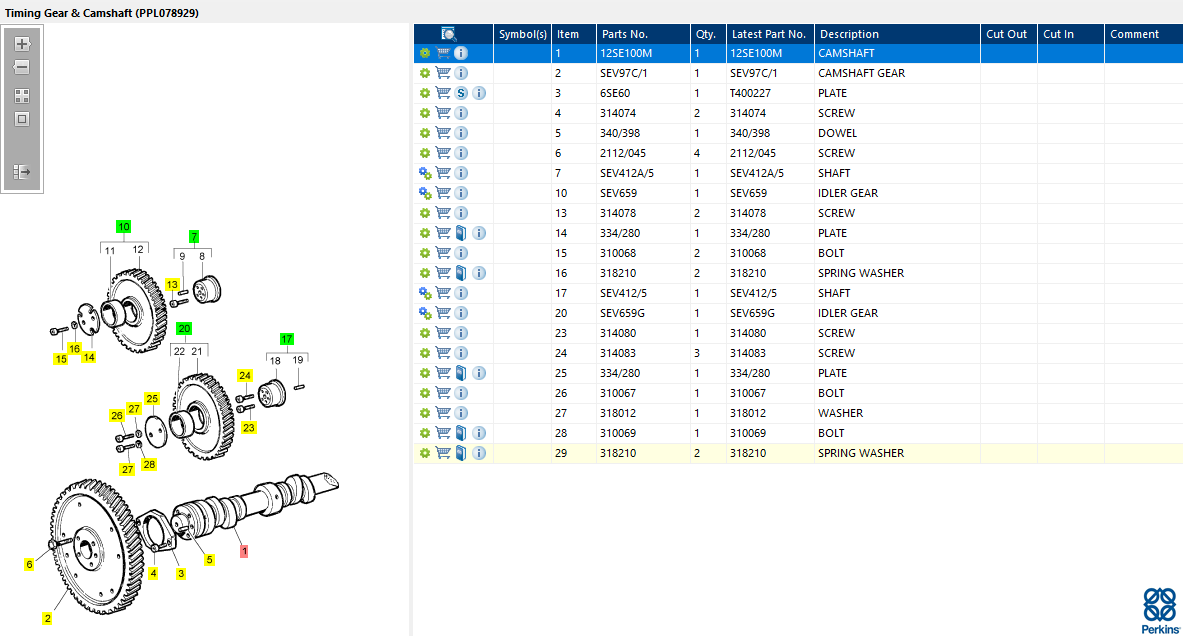
Task: Add SHAFT SEV412/5 to cart
Action: tap(443, 293)
